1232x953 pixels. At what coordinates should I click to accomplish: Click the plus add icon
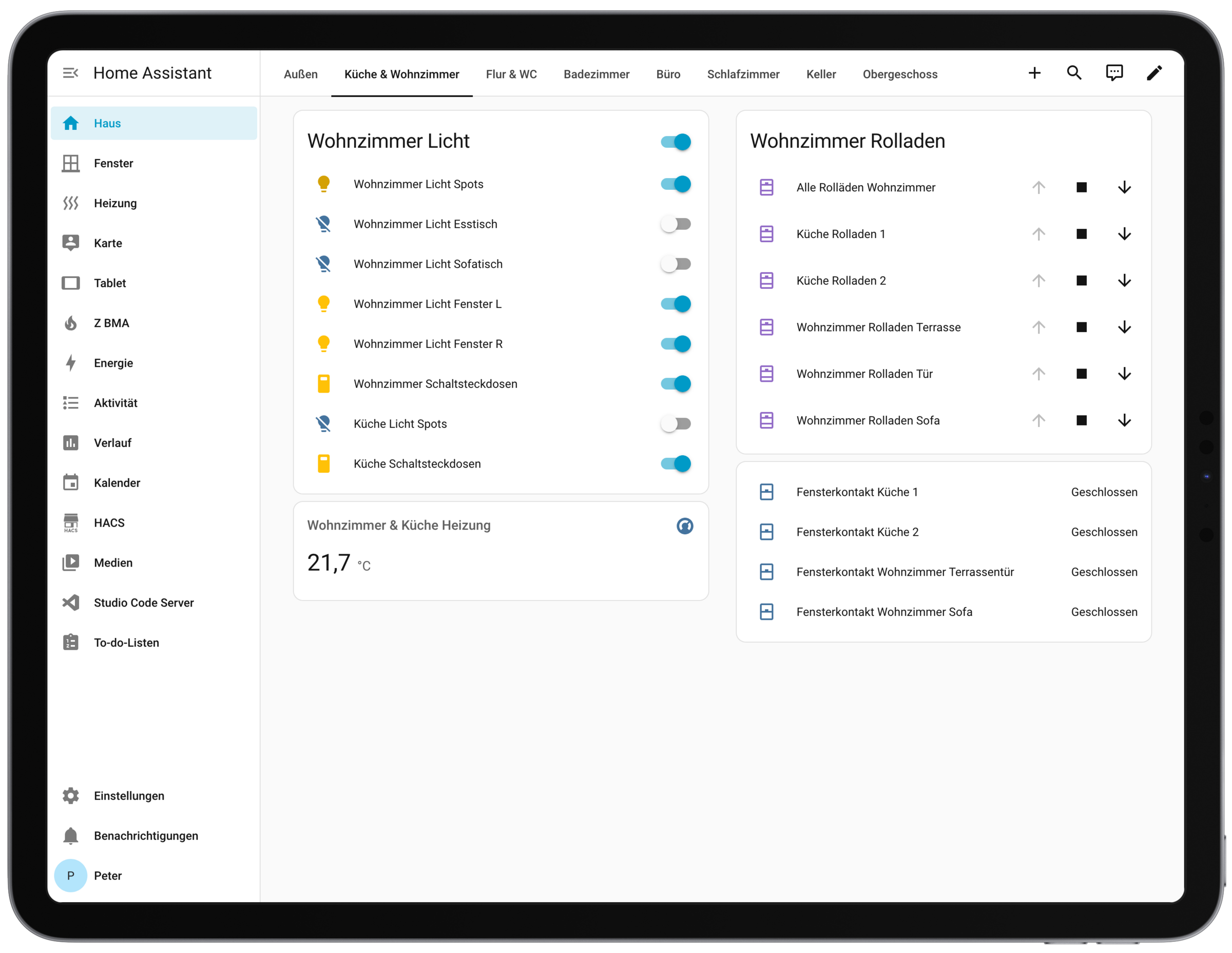[1034, 73]
